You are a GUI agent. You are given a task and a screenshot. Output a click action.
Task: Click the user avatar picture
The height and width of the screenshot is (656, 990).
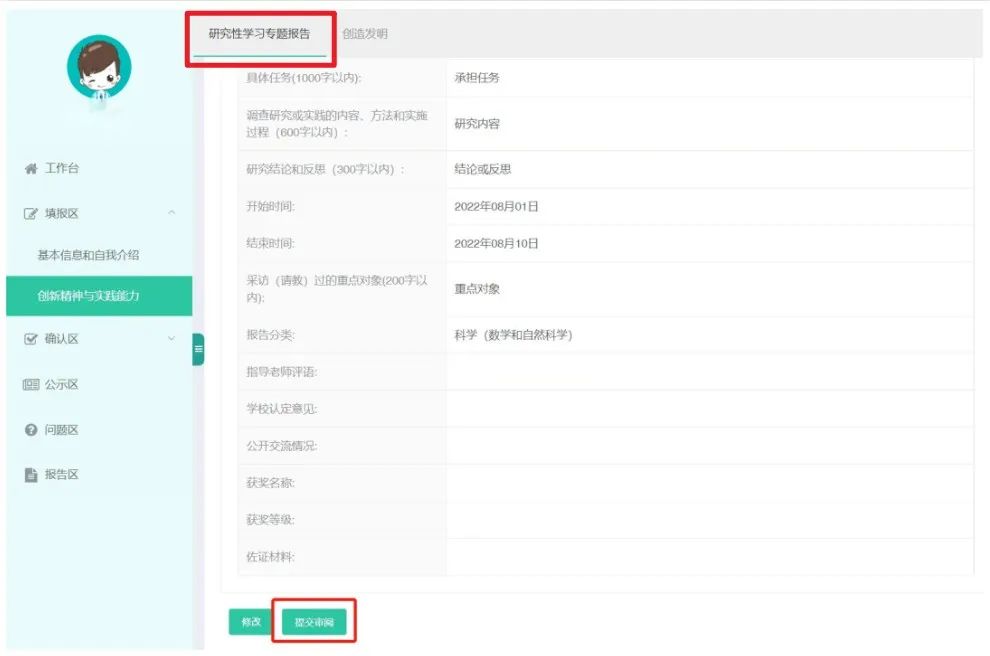tap(99, 68)
